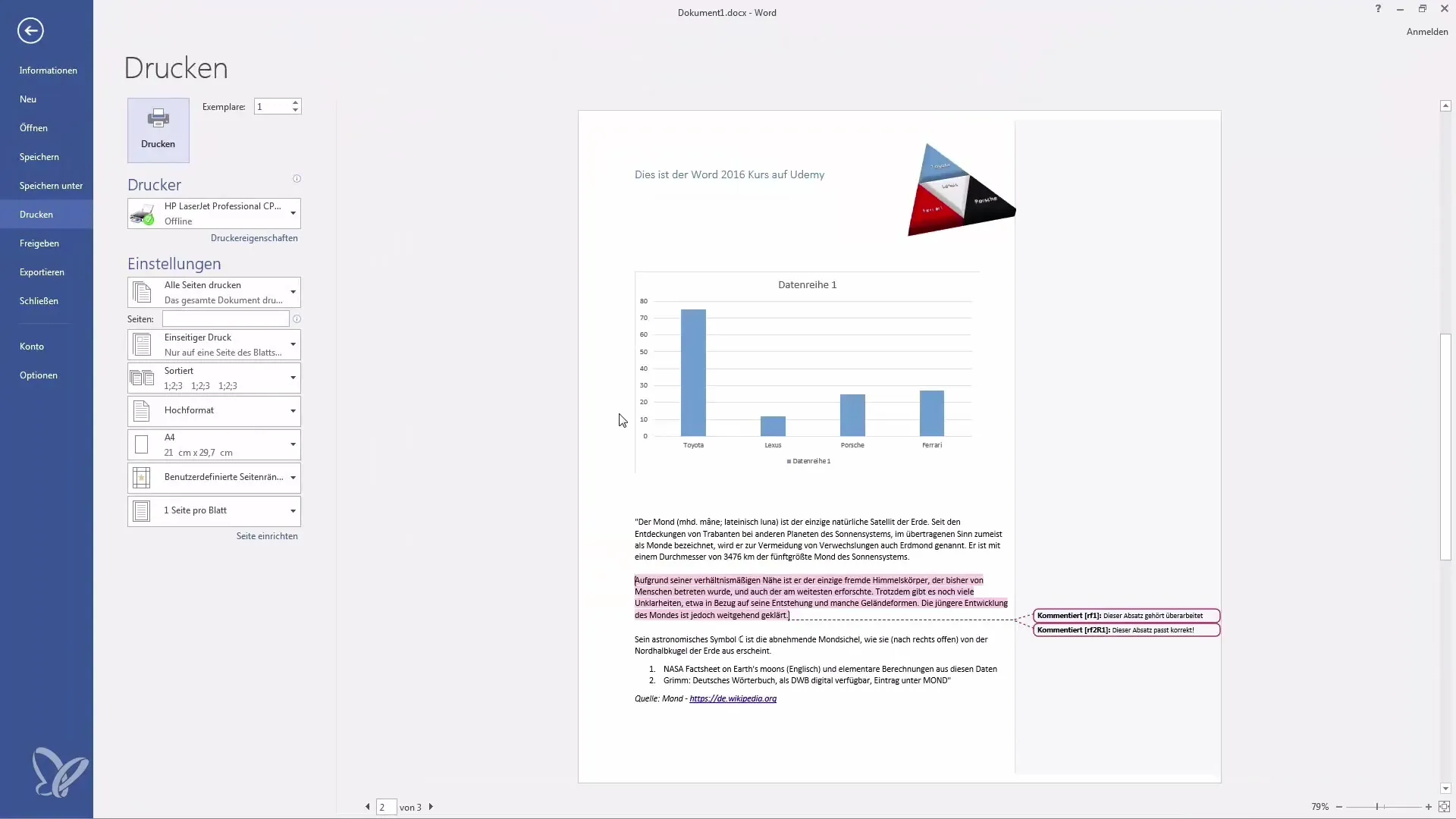Image resolution: width=1456 pixels, height=819 pixels.
Task: Increase Exemplare copies with the up arrow
Action: [x=296, y=102]
